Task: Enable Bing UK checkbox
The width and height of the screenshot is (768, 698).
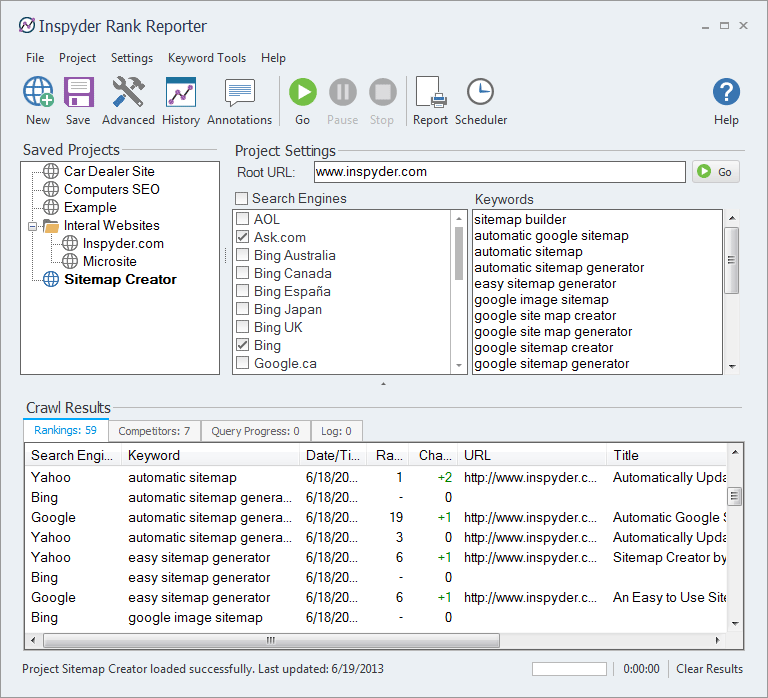Action: [242, 327]
